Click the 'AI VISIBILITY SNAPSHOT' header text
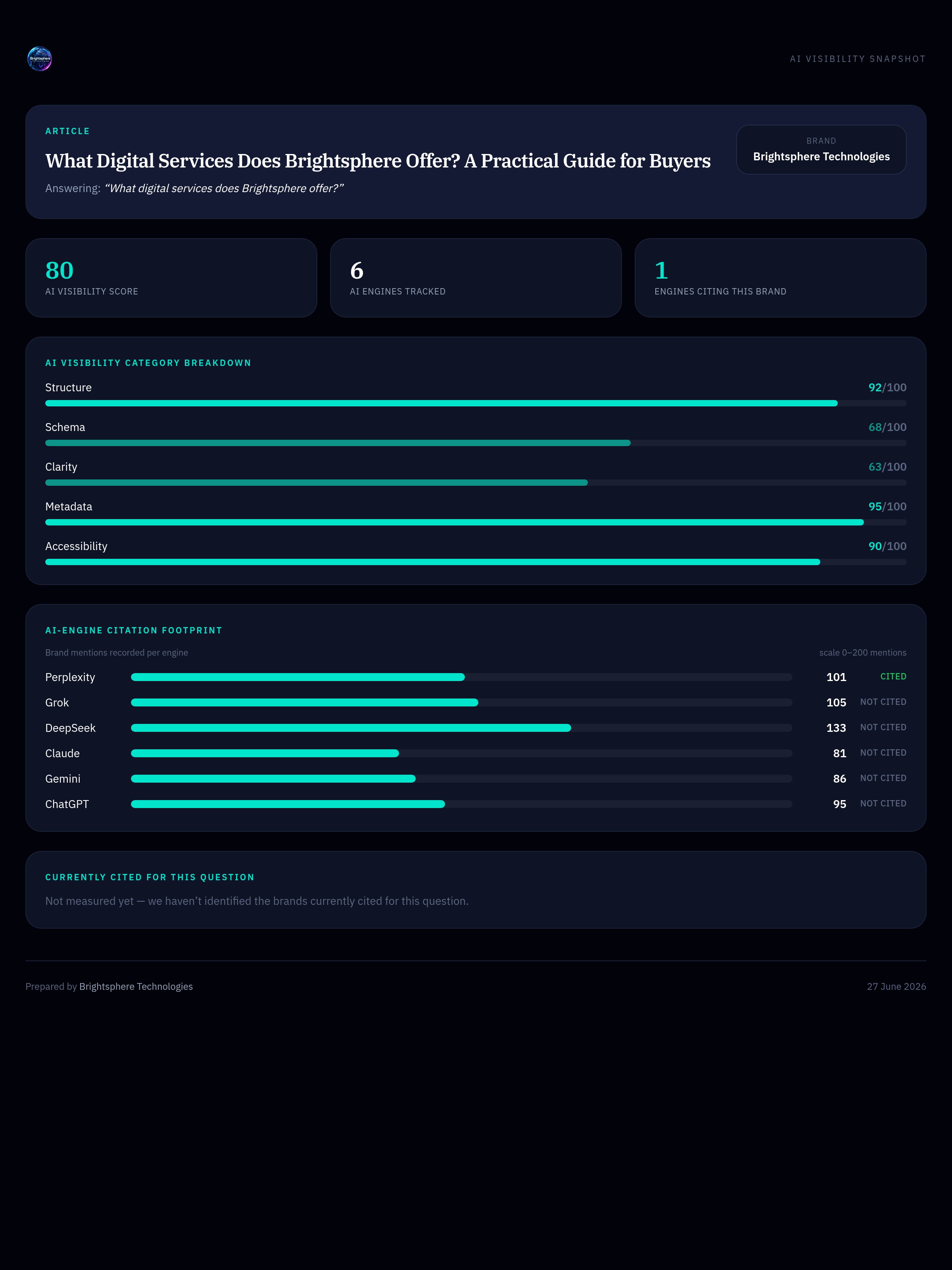The width and height of the screenshot is (952, 1270). point(857,59)
